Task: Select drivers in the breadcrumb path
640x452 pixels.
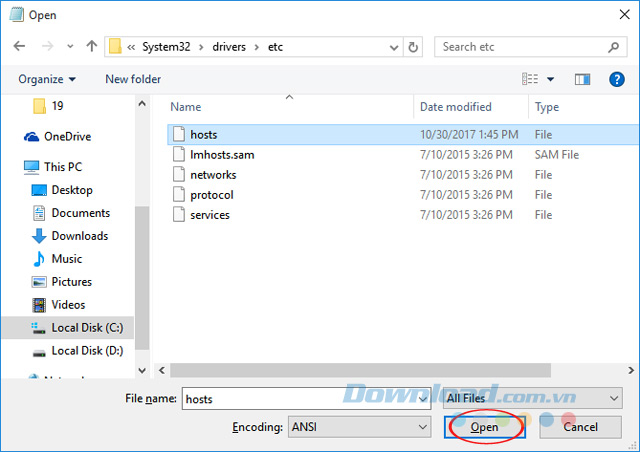Action: pos(229,47)
